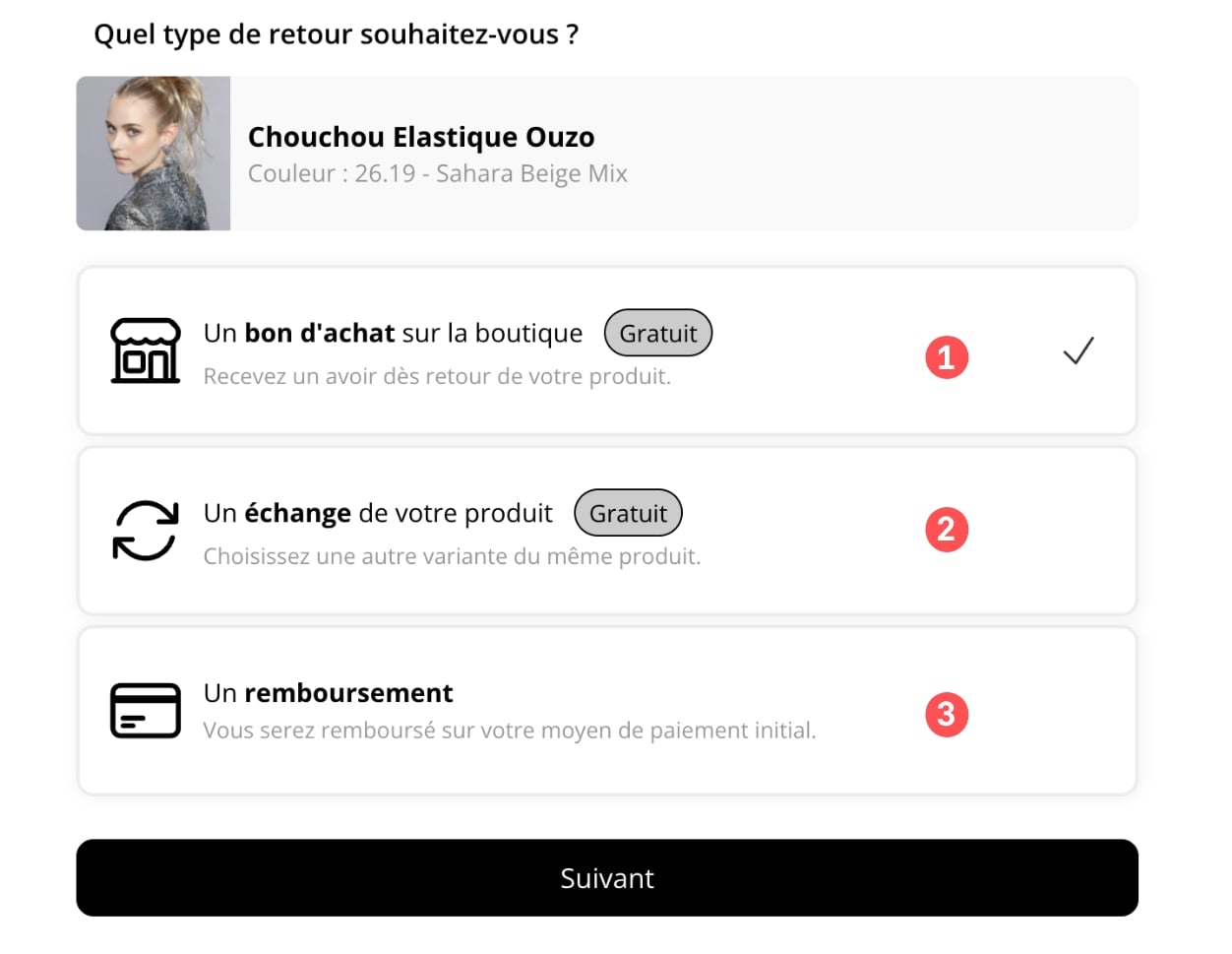Select the "bon d'achat sur la boutique" option
The width and height of the screenshot is (1232, 954).
coord(393,334)
